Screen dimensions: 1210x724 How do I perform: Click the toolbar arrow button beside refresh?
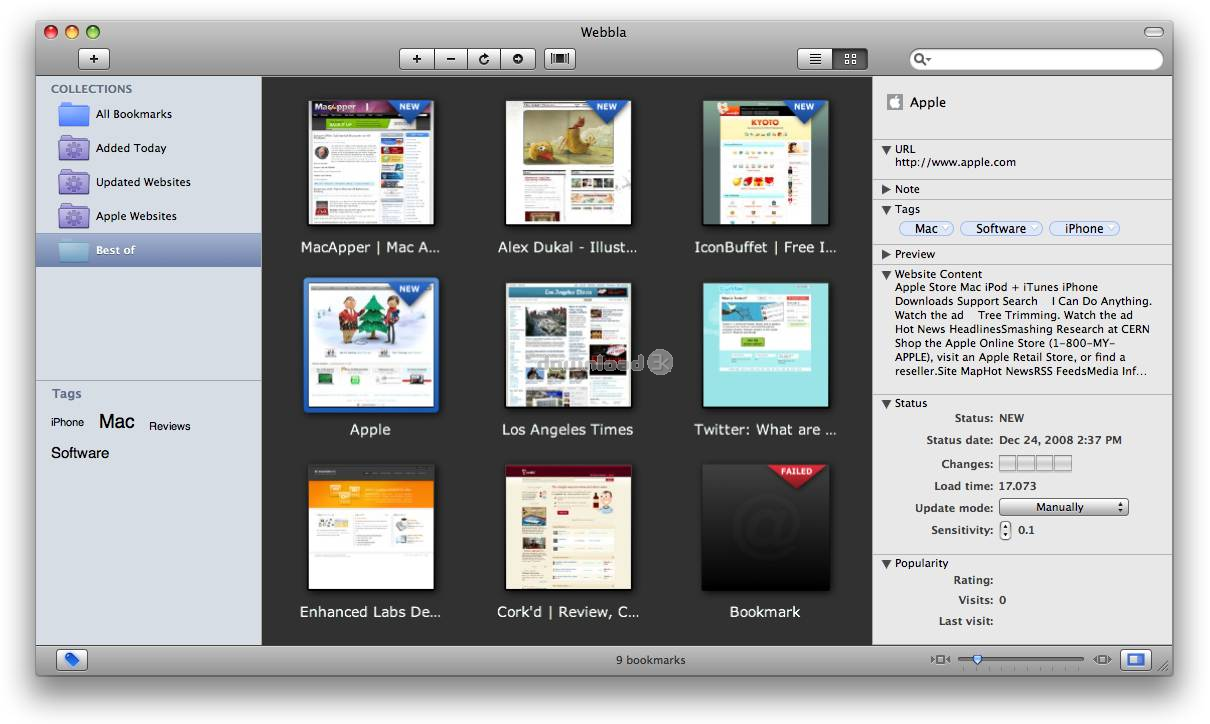click(518, 59)
